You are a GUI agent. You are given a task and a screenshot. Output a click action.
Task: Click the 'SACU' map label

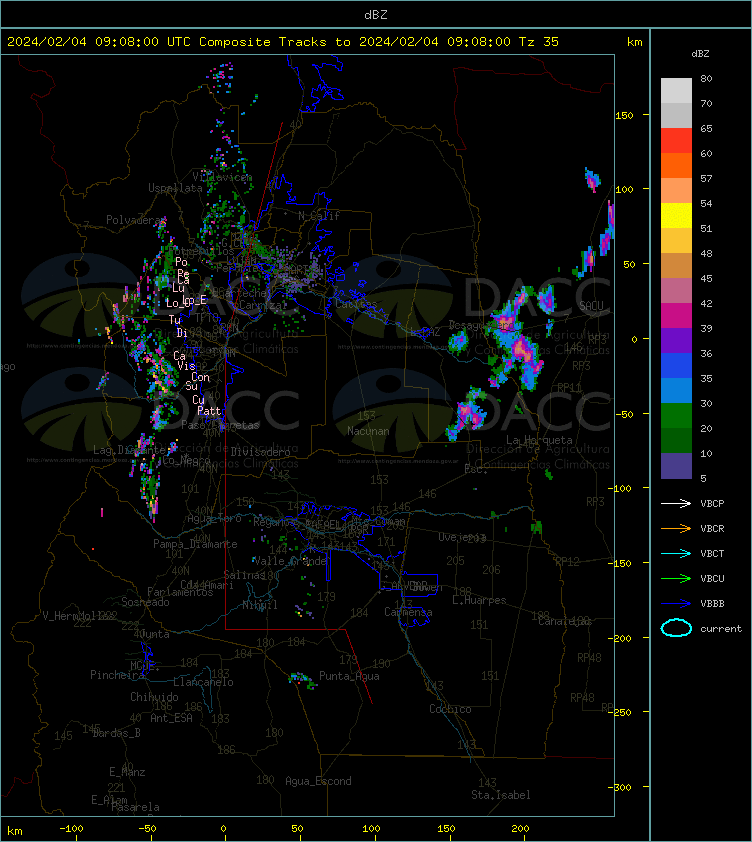[x=591, y=306]
